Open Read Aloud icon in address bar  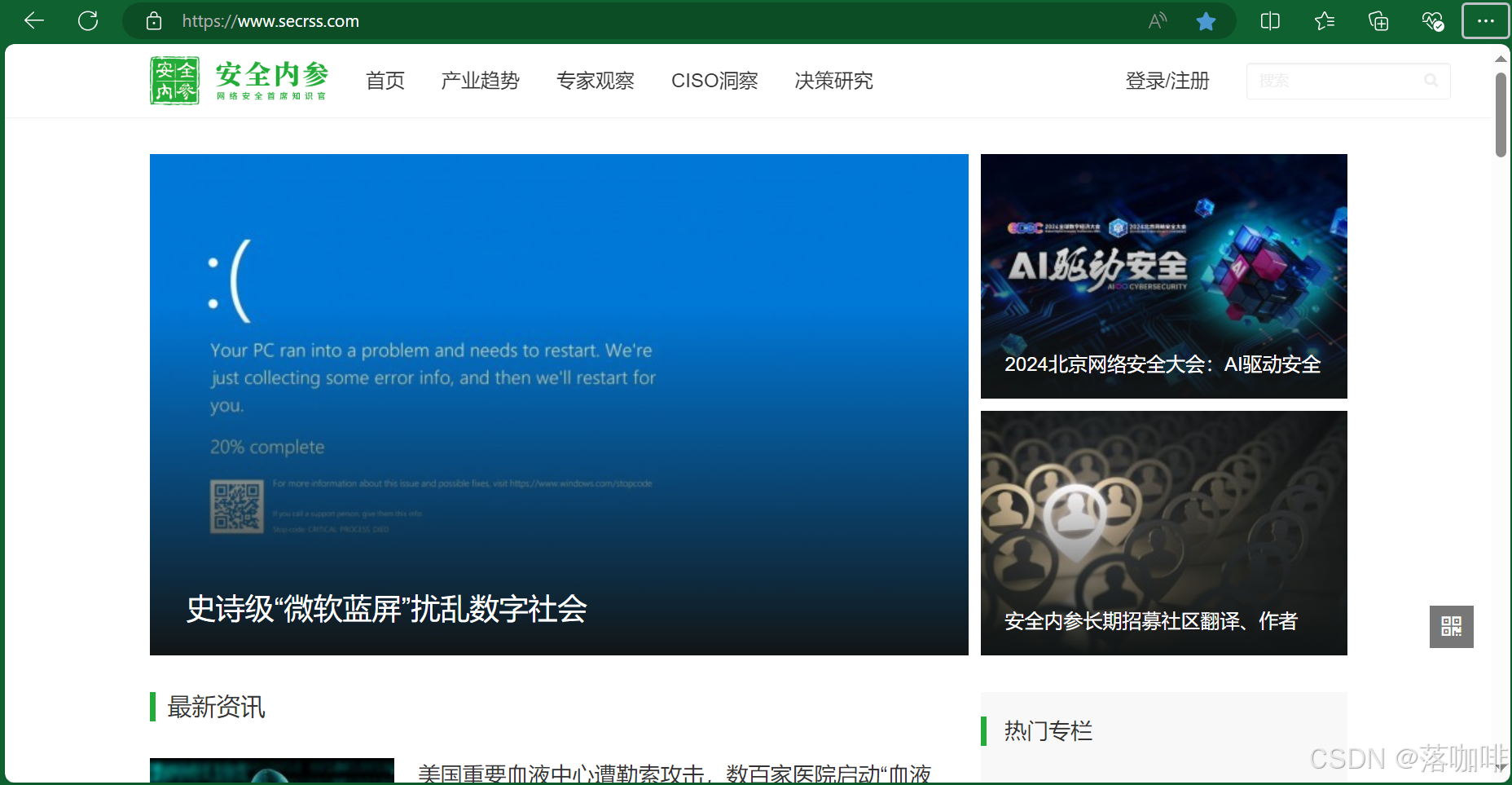(1158, 21)
